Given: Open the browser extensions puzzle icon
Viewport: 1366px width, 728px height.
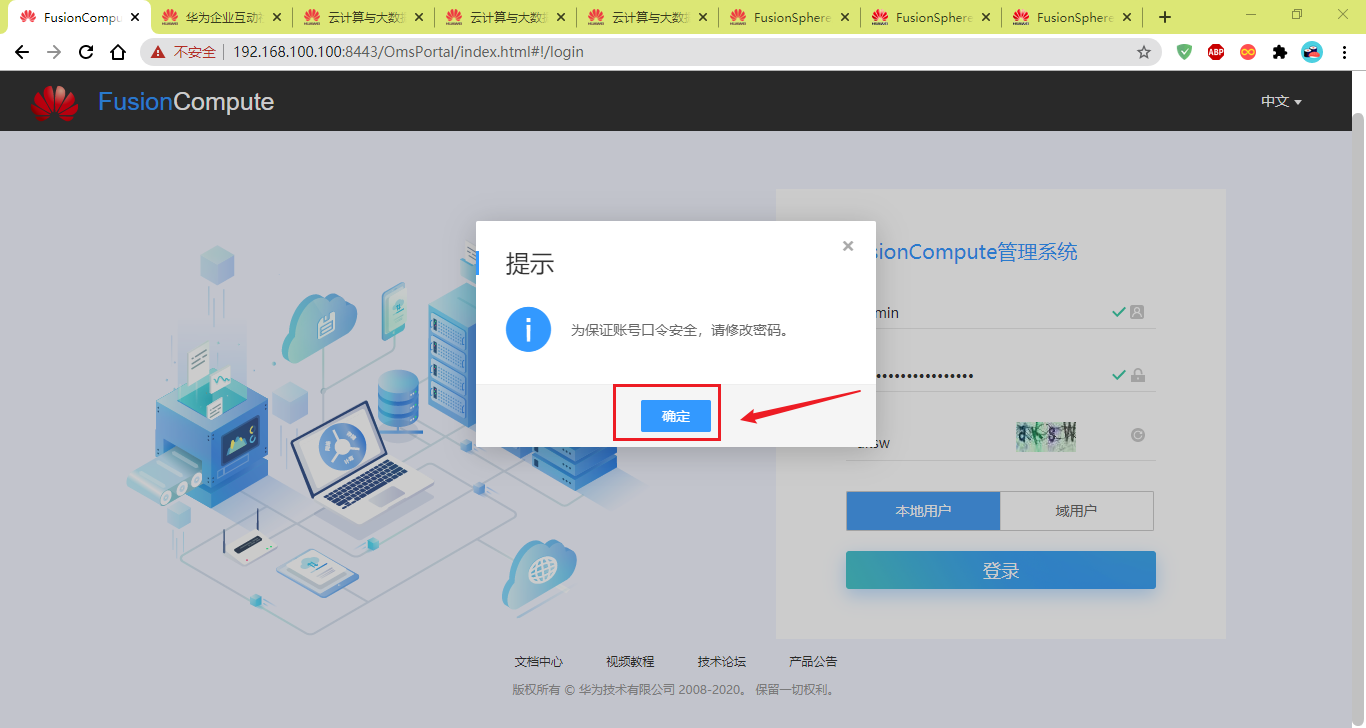Looking at the screenshot, I should click(1279, 51).
